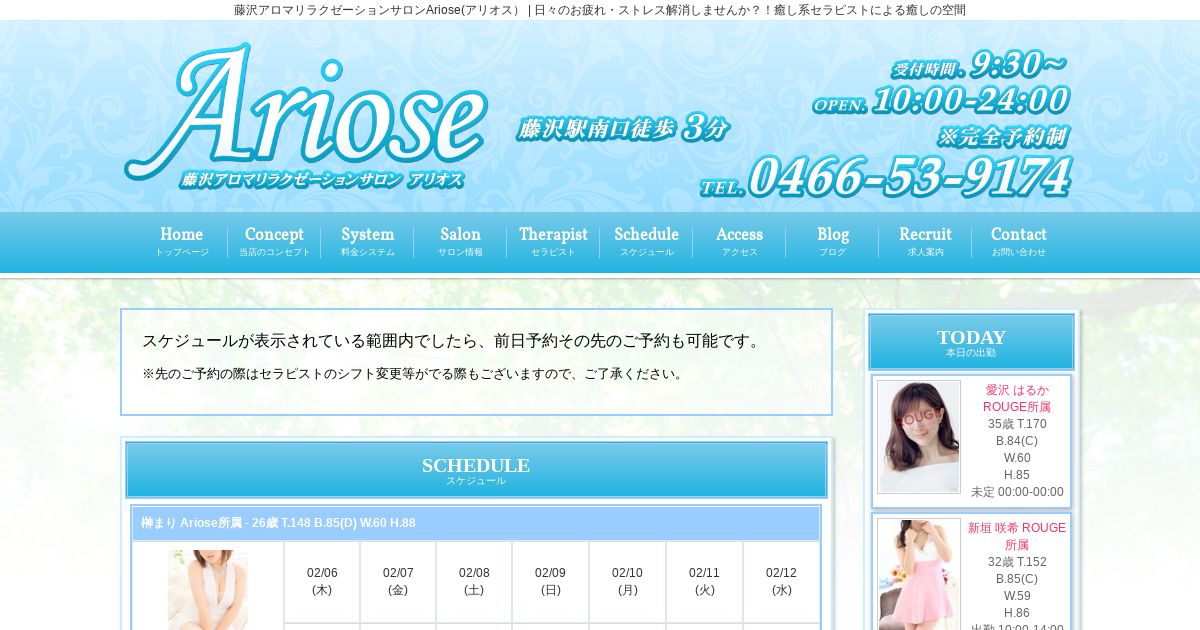
Task: Open the Therapist list page
Action: click(x=553, y=242)
